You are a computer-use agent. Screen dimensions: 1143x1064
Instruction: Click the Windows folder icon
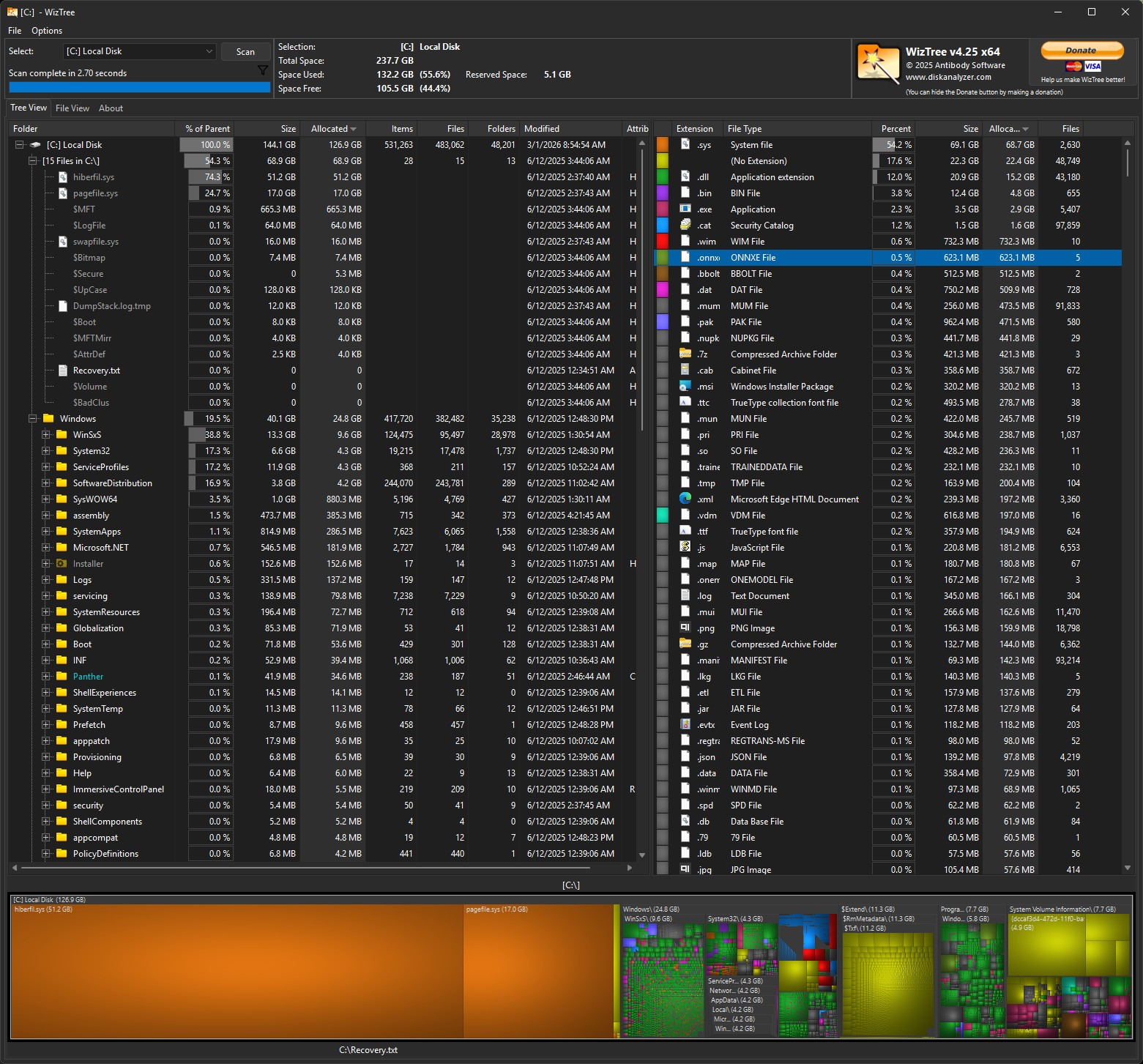pyautogui.click(x=49, y=419)
